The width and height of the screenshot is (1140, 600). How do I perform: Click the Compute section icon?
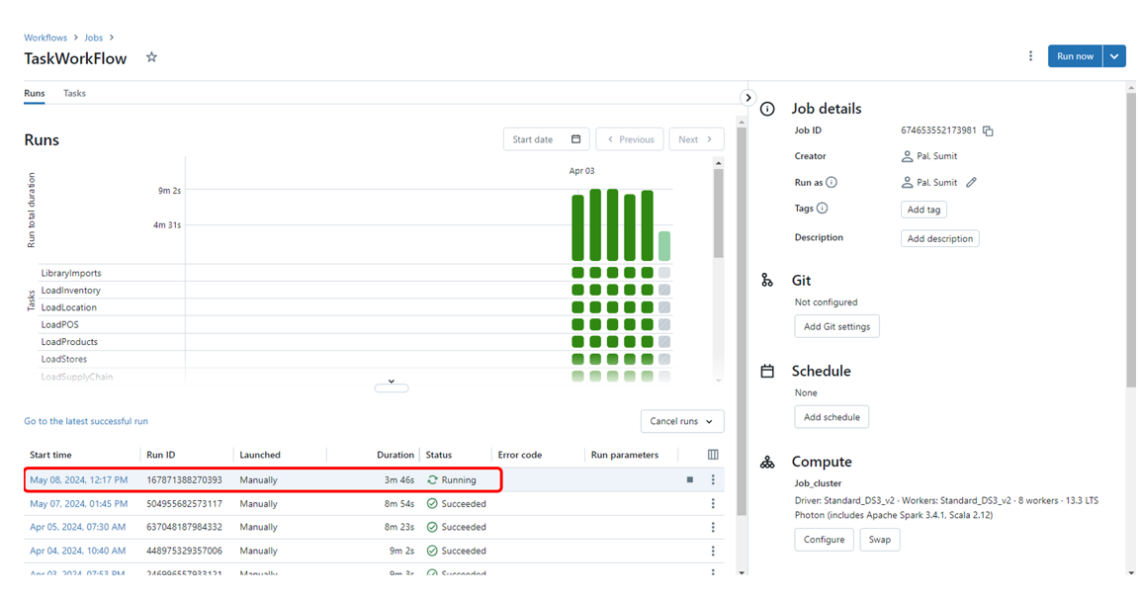767,462
